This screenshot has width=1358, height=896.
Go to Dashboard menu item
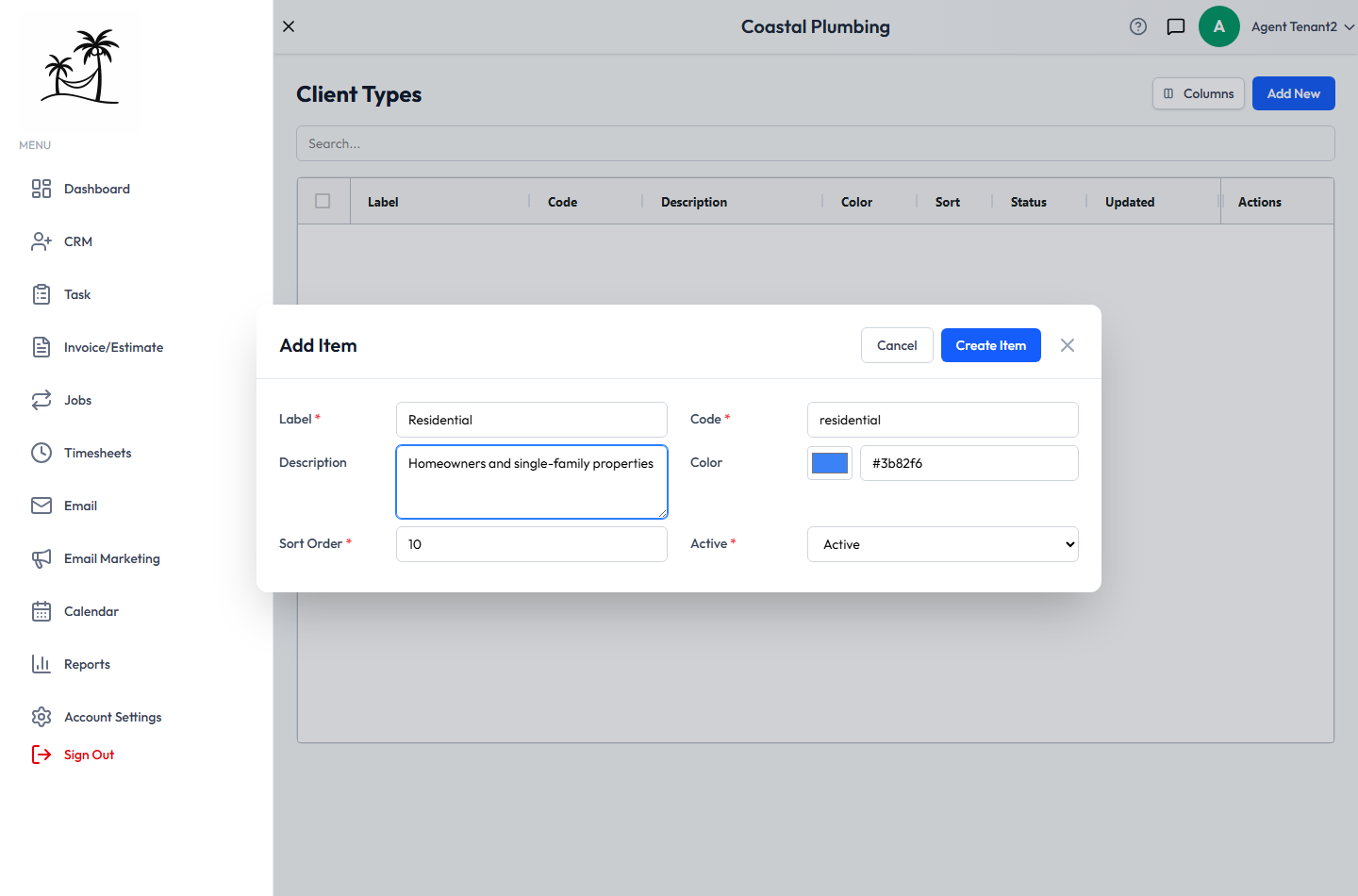coord(97,189)
